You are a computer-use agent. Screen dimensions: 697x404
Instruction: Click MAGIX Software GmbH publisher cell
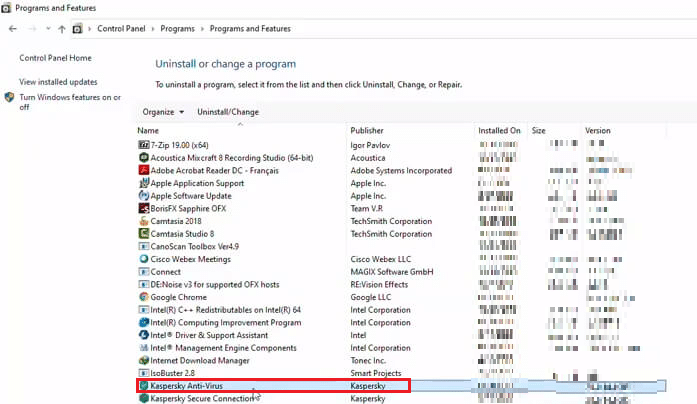click(392, 272)
